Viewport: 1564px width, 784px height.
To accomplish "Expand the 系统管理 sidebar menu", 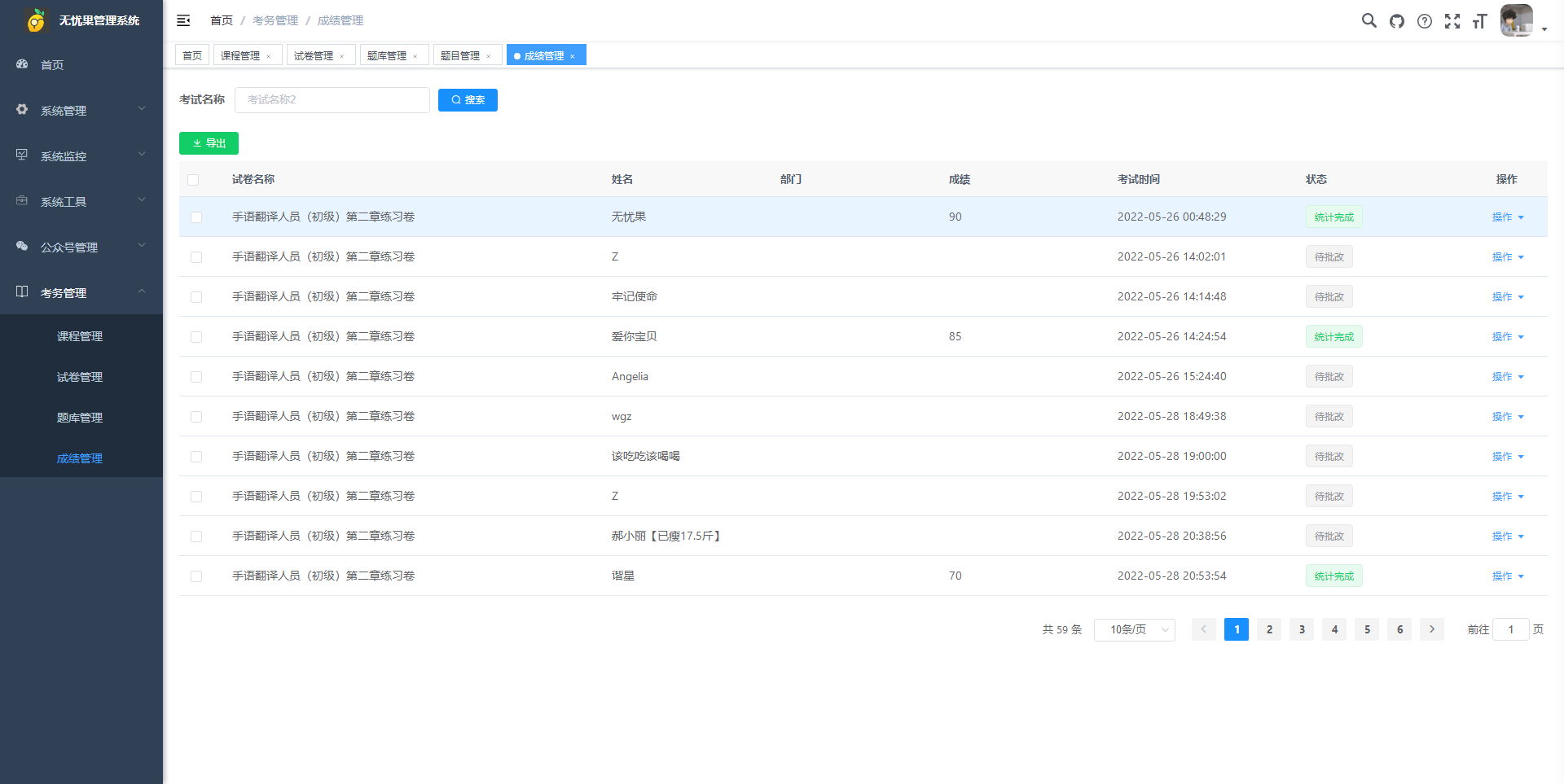I will [x=81, y=110].
